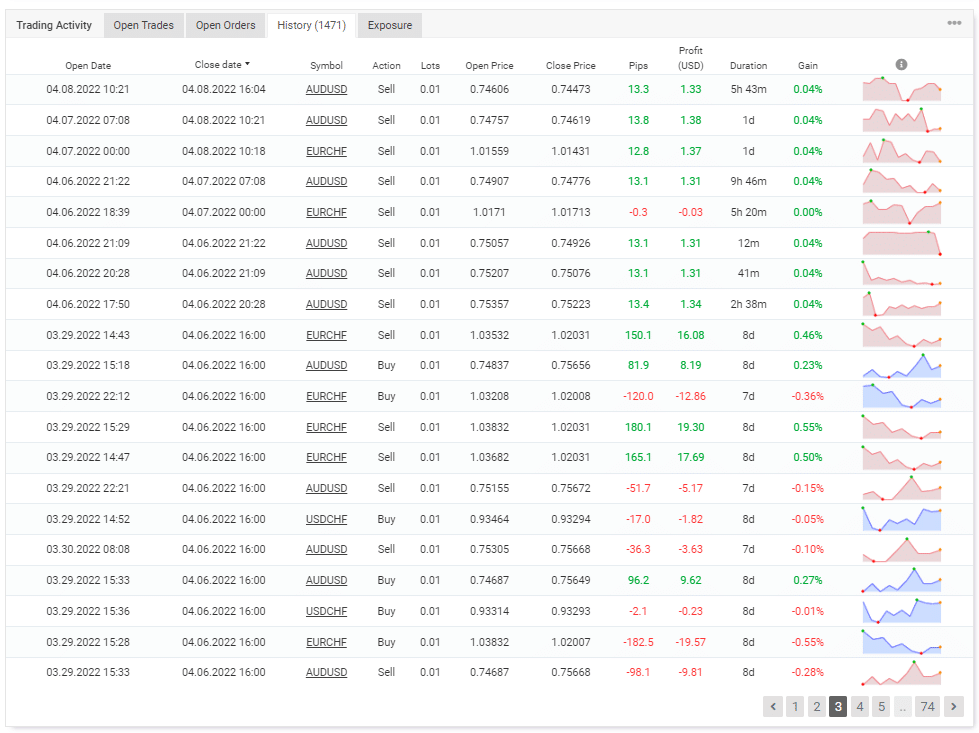Open AUDUSD link in the 41m duration row
Screen dimensions: 979x733
click(x=327, y=273)
